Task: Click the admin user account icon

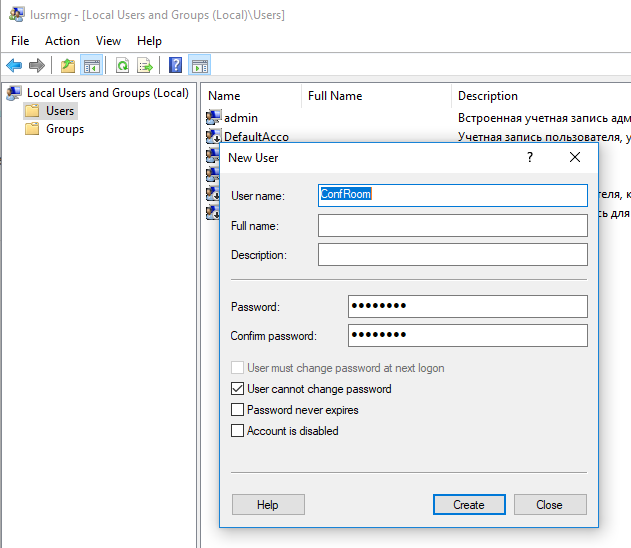Action: [214, 117]
